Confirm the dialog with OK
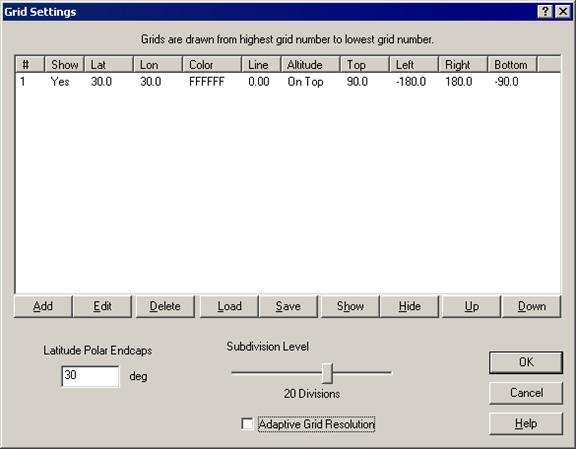 pos(526,362)
